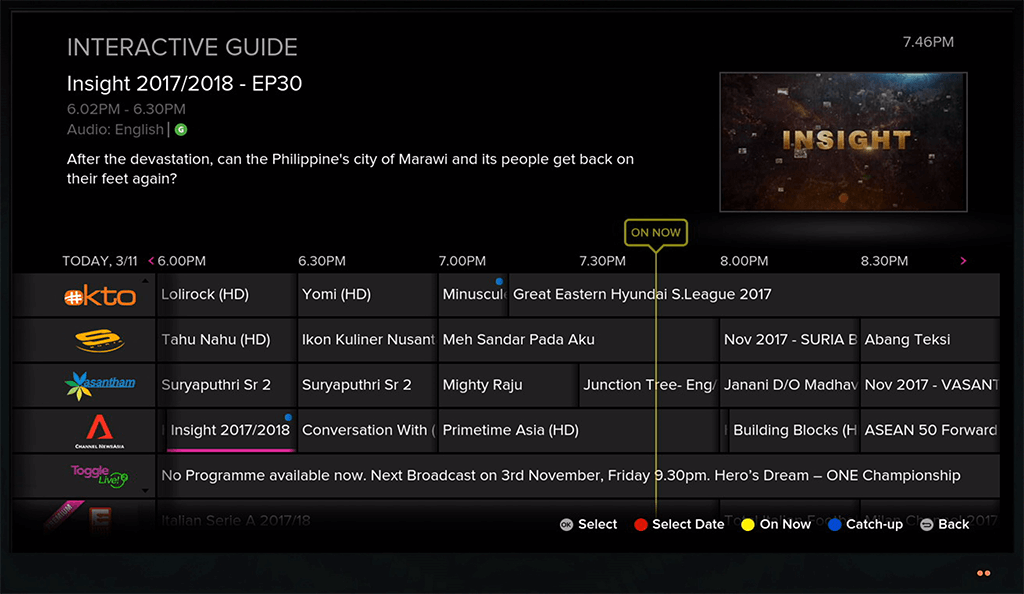Click the Select Date label
The height and width of the screenshot is (594, 1024).
pos(688,525)
